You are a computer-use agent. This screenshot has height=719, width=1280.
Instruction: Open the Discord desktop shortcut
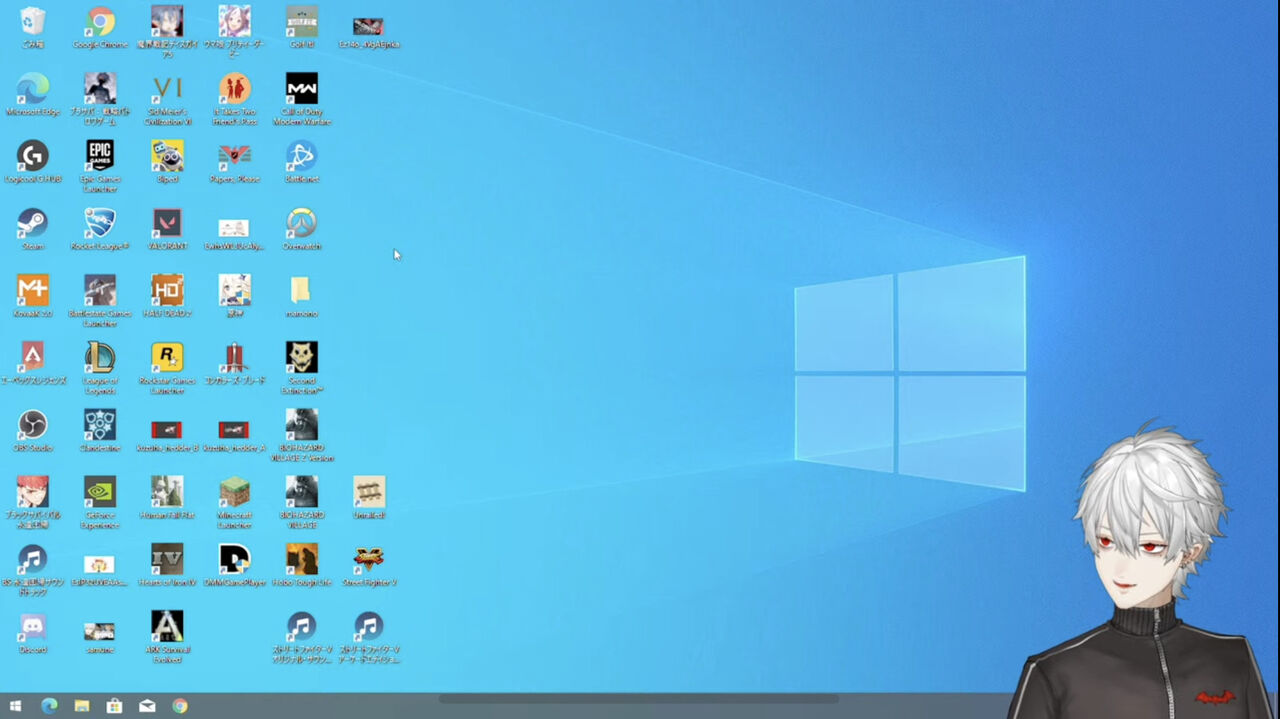32,626
